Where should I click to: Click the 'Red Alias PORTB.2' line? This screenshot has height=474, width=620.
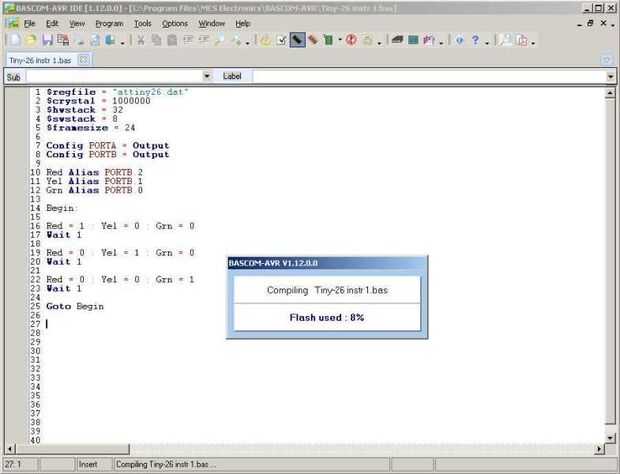coord(95,172)
